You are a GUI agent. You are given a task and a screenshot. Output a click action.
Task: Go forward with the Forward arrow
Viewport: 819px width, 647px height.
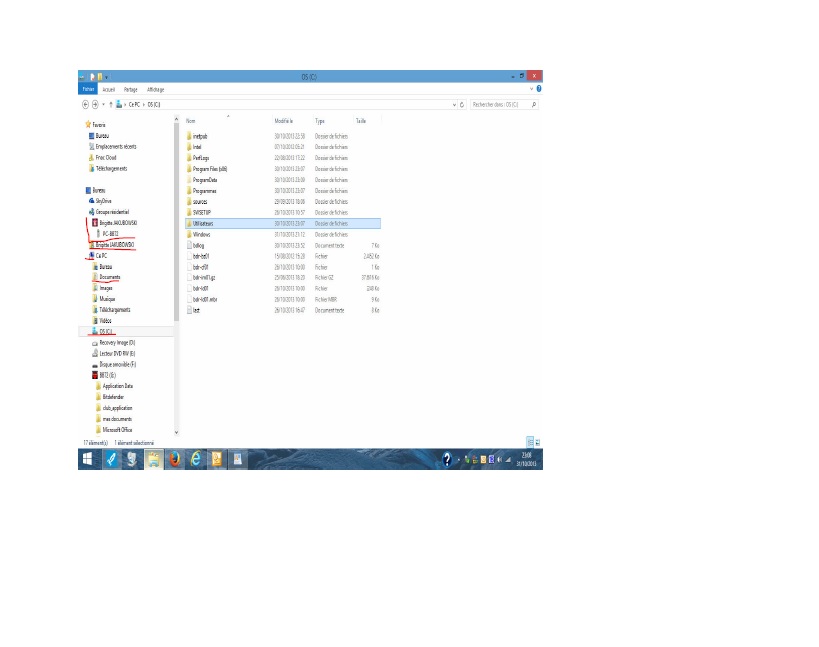(x=95, y=104)
